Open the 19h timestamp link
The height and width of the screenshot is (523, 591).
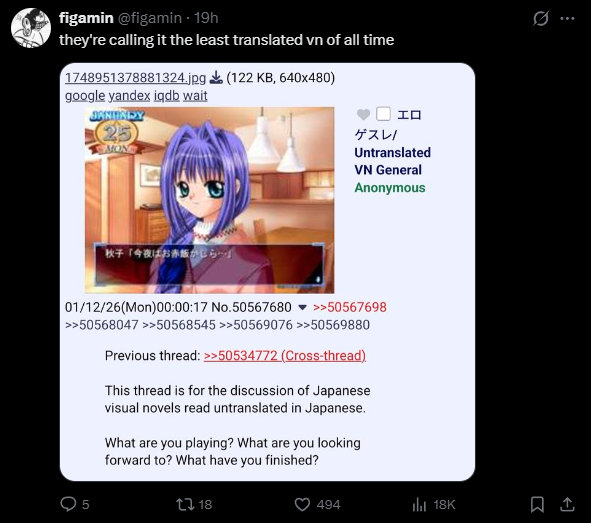coord(206,18)
